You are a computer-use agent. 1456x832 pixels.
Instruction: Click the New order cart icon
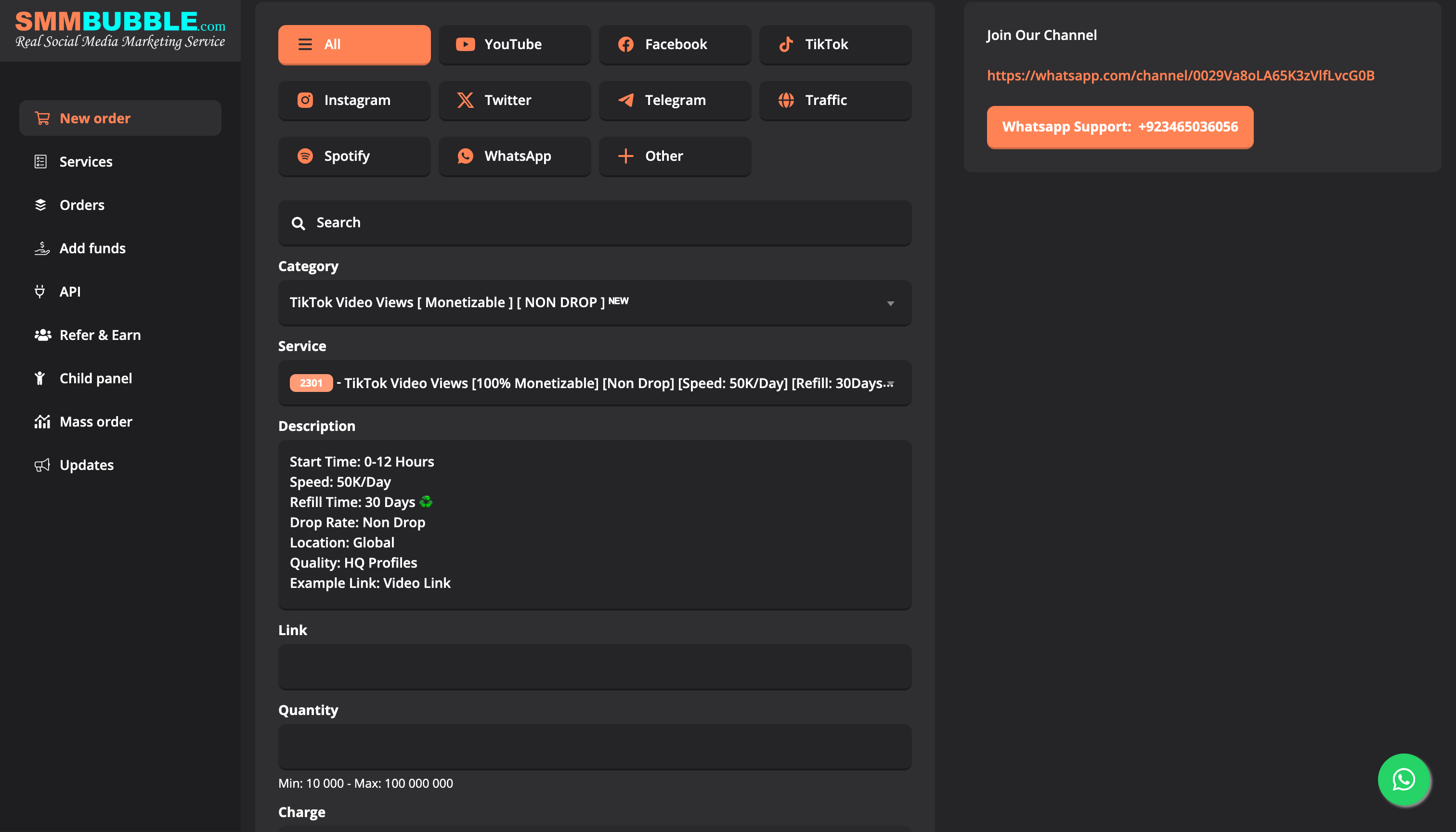(x=42, y=118)
